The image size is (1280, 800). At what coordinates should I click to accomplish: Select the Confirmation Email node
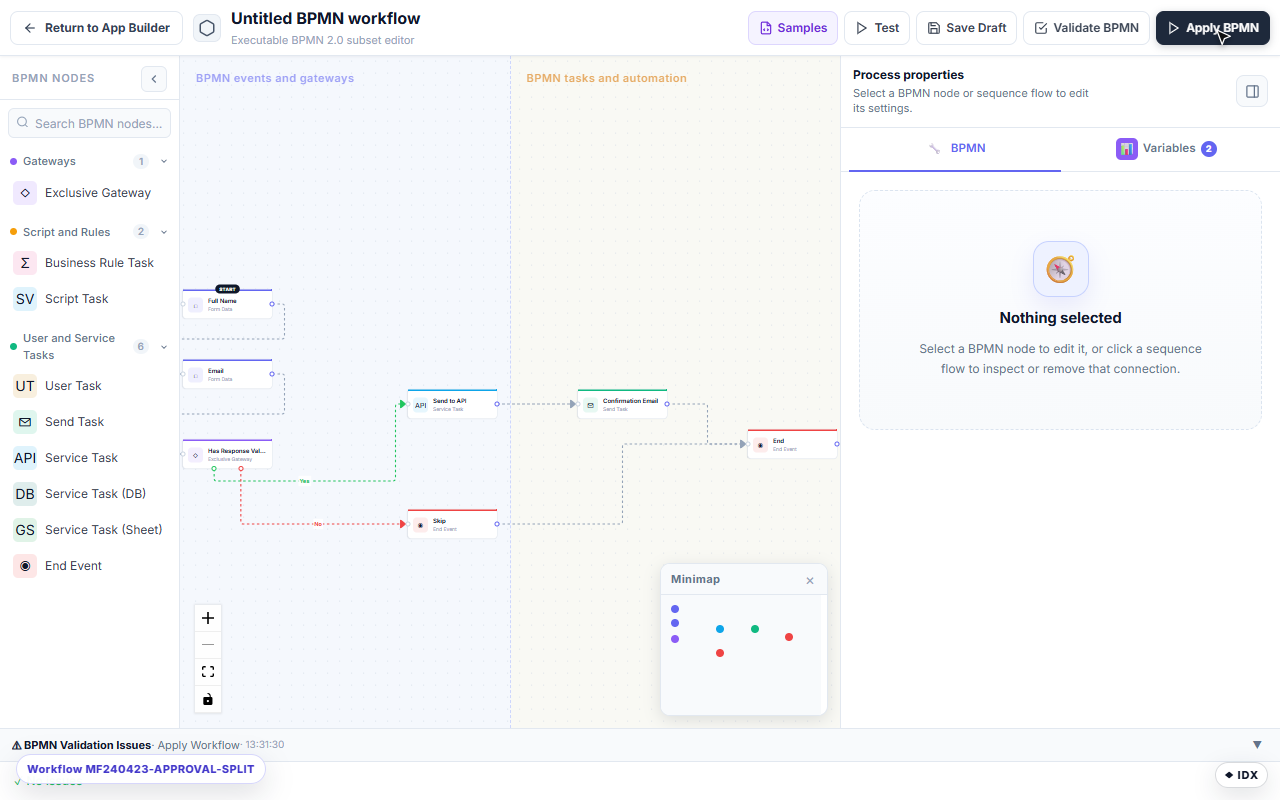pyautogui.click(x=622, y=404)
